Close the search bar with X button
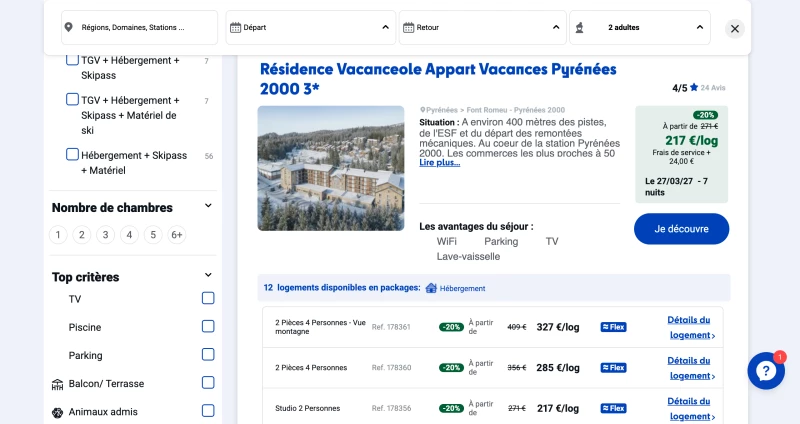800x424 pixels. (735, 29)
